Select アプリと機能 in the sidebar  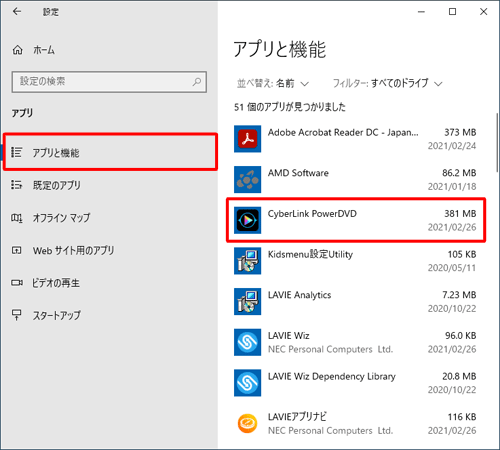(110, 152)
